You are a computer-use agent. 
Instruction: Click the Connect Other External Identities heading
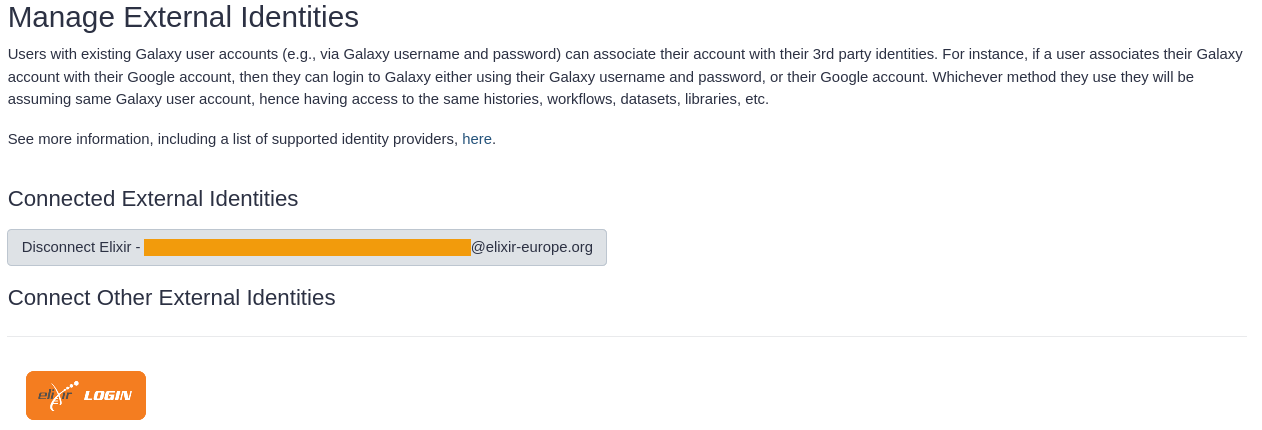pos(171,297)
